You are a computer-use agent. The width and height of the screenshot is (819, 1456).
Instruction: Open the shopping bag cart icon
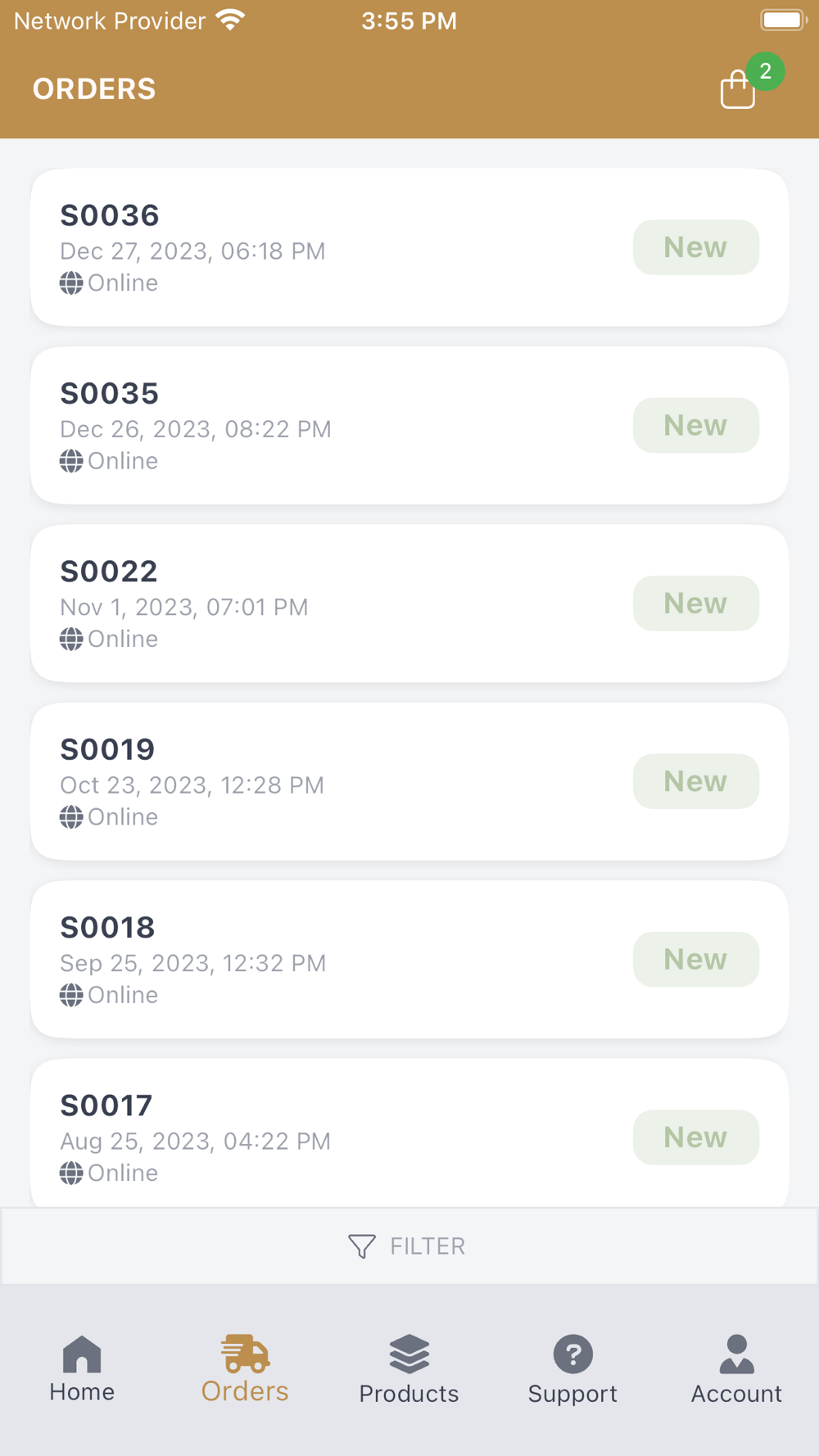(x=737, y=89)
